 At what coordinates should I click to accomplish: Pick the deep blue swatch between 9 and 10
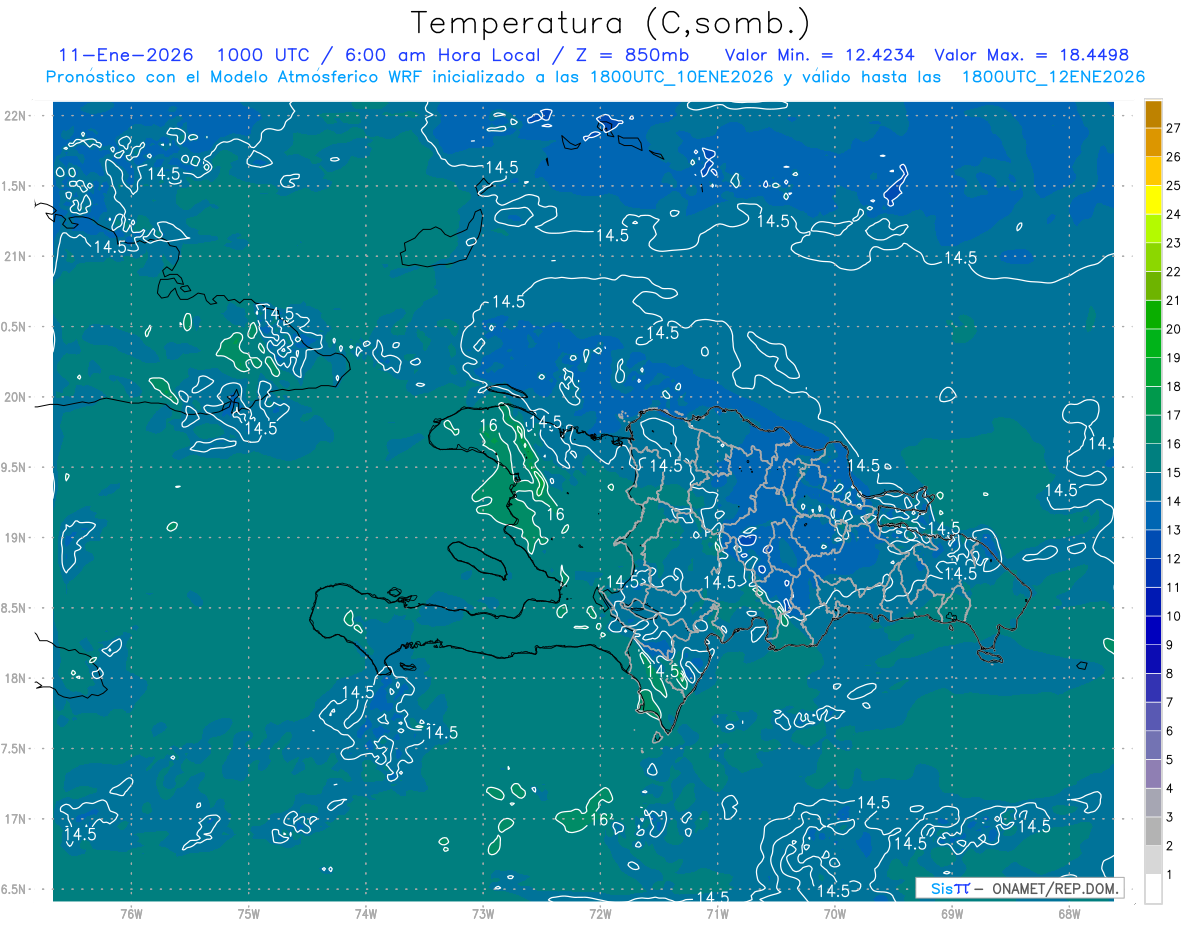[1153, 630]
